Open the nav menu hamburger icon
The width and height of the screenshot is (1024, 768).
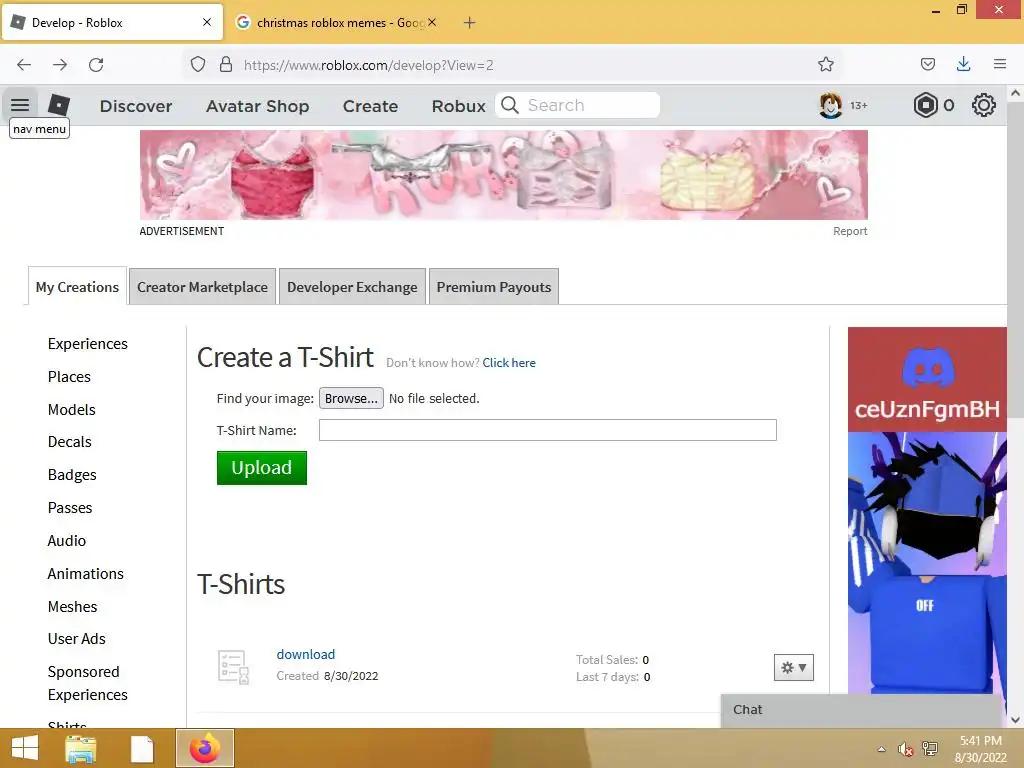click(x=20, y=104)
